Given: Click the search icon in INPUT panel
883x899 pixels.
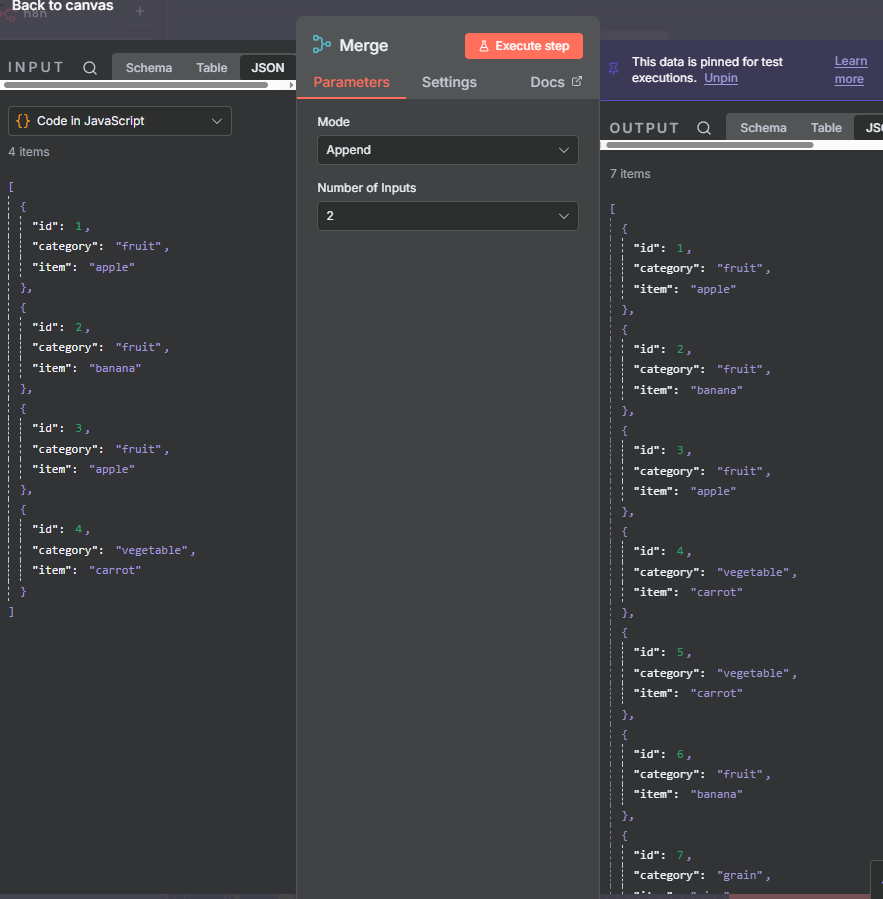Looking at the screenshot, I should click(x=90, y=68).
